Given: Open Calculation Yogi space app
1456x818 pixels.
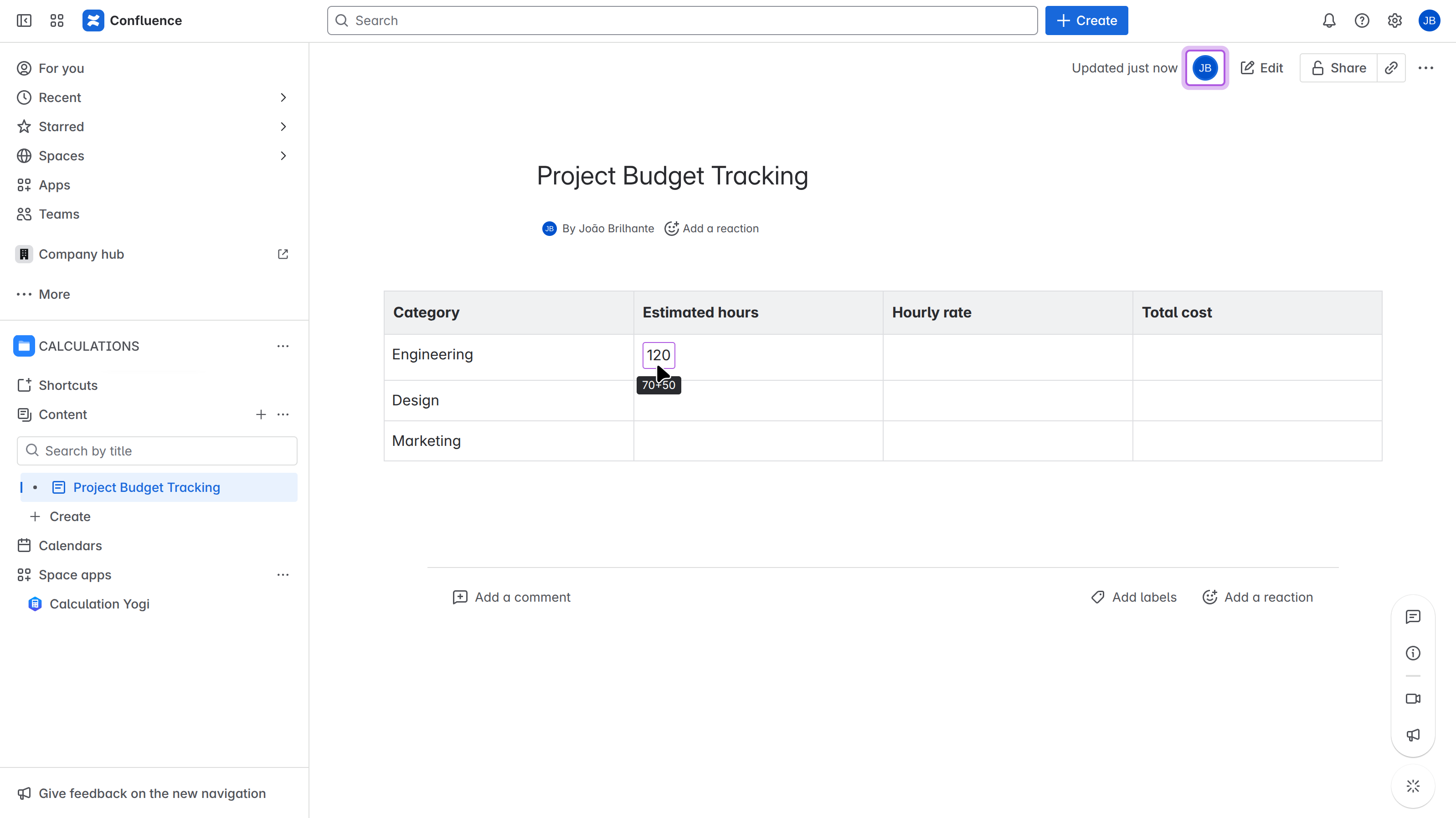Looking at the screenshot, I should pos(99,604).
